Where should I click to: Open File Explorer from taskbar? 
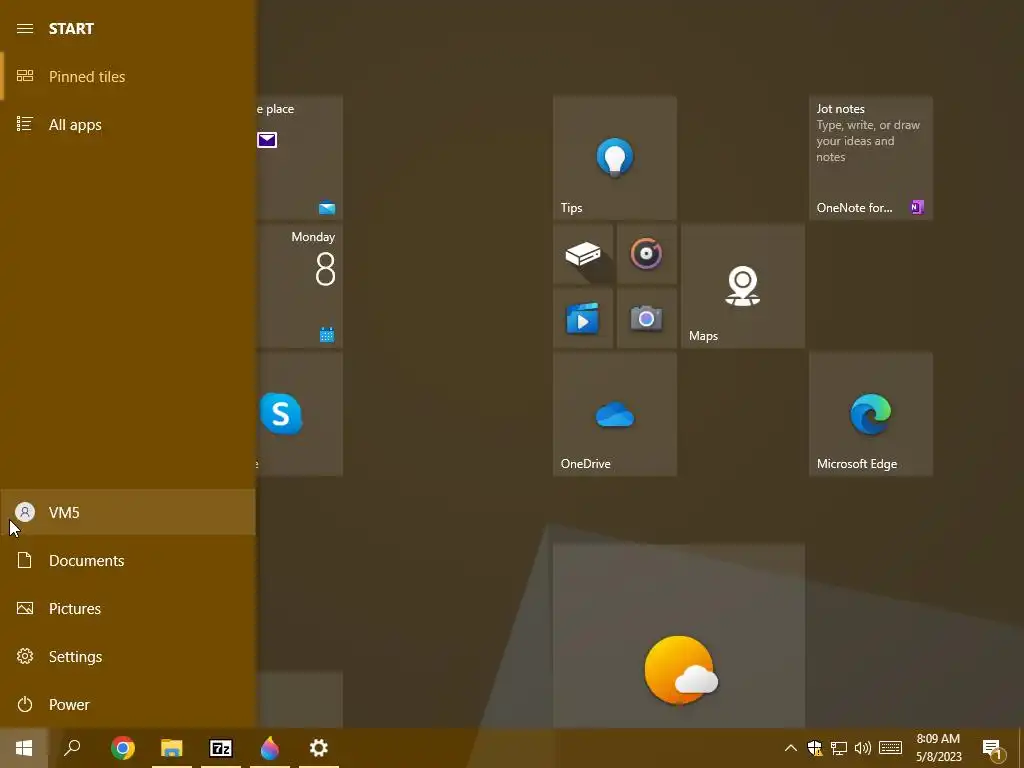point(172,748)
